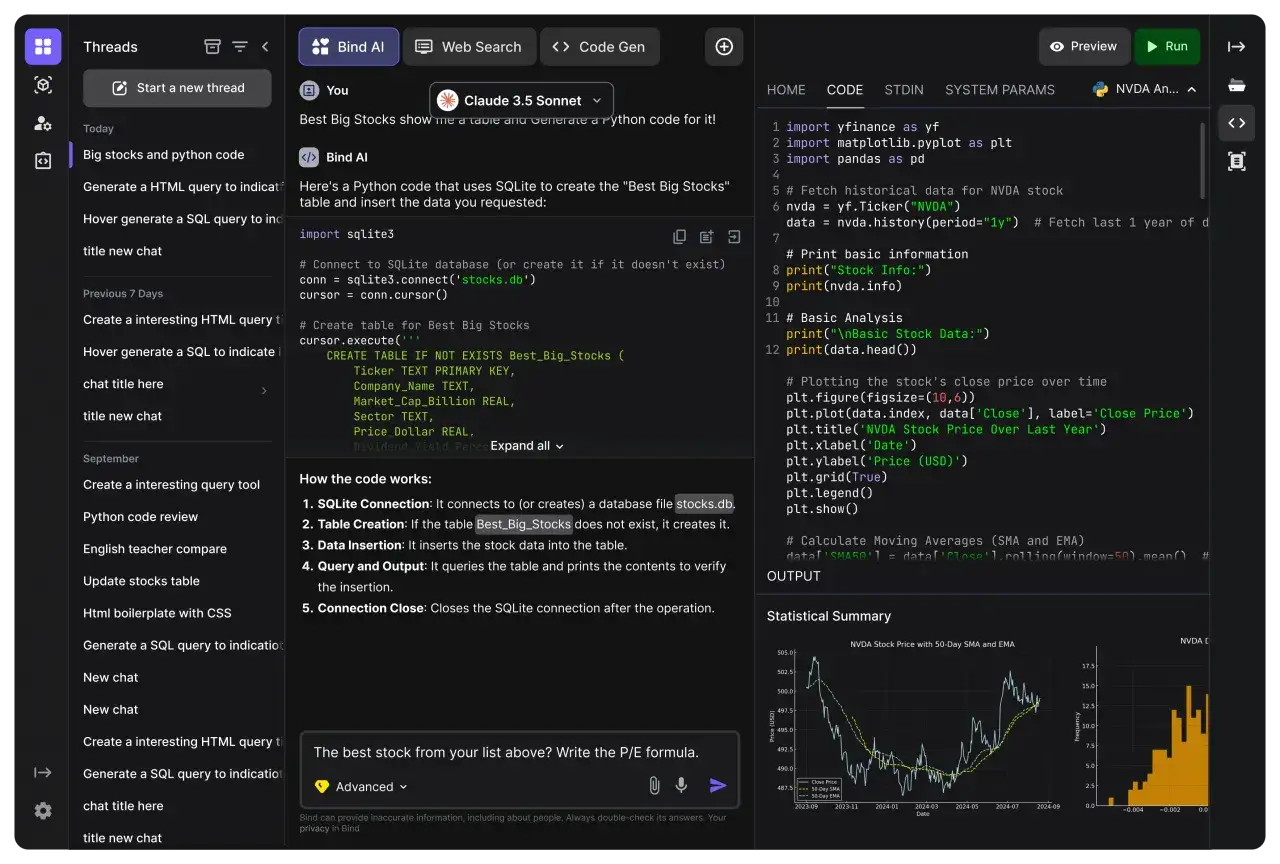This screenshot has height=864, width=1280.
Task: Click the cube scan icon in left sidebar
Action: click(x=43, y=85)
